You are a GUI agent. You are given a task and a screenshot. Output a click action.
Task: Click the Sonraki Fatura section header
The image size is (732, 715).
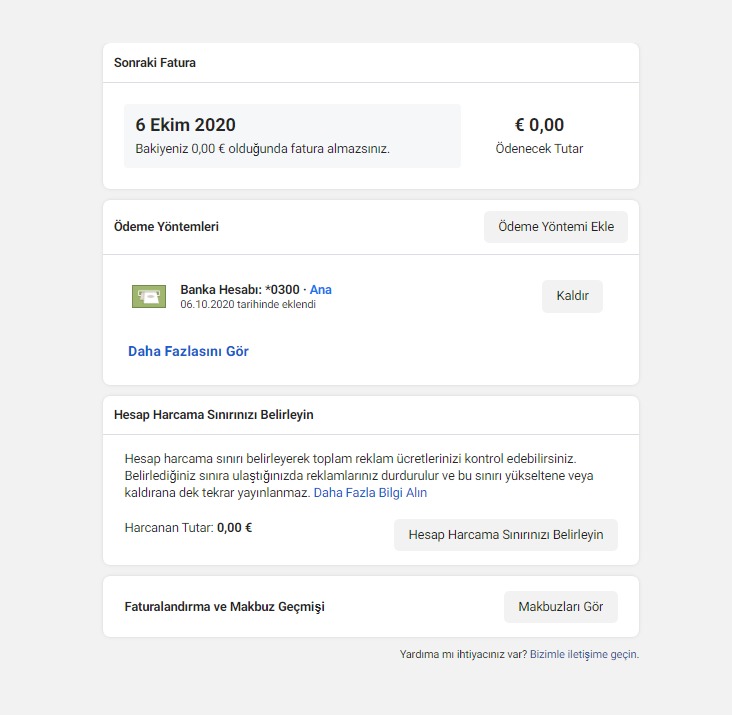[155, 63]
